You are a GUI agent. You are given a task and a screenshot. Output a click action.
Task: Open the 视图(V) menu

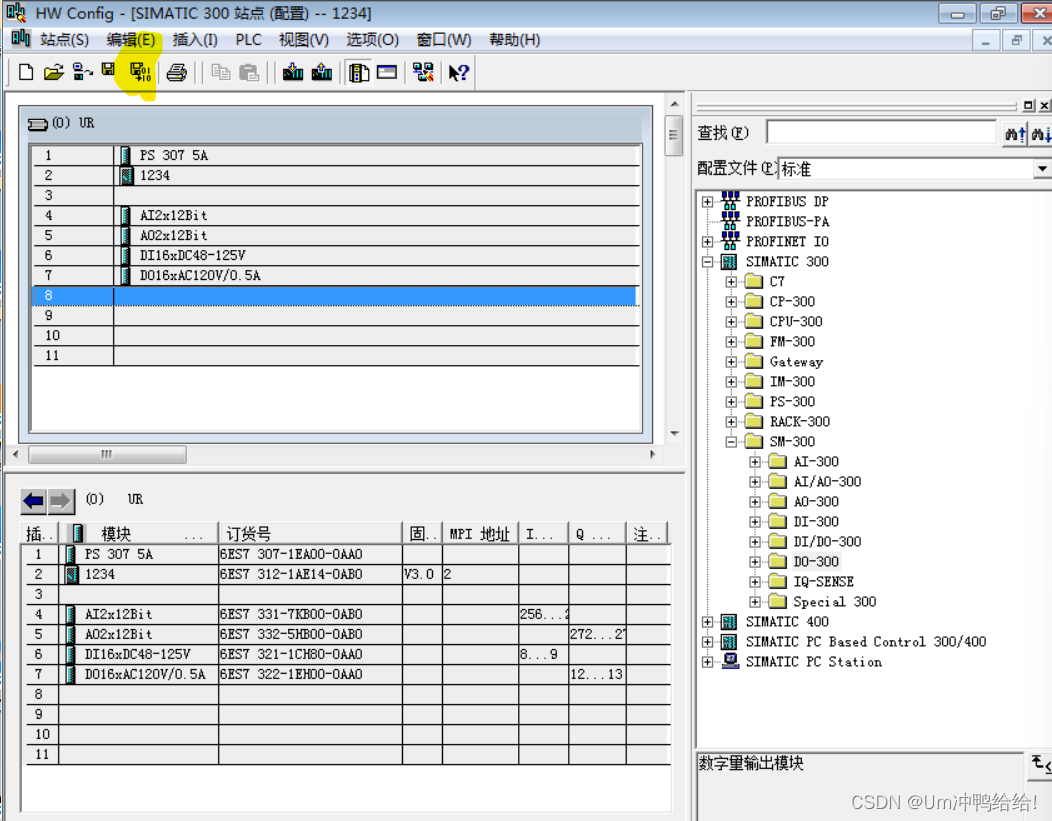[304, 40]
